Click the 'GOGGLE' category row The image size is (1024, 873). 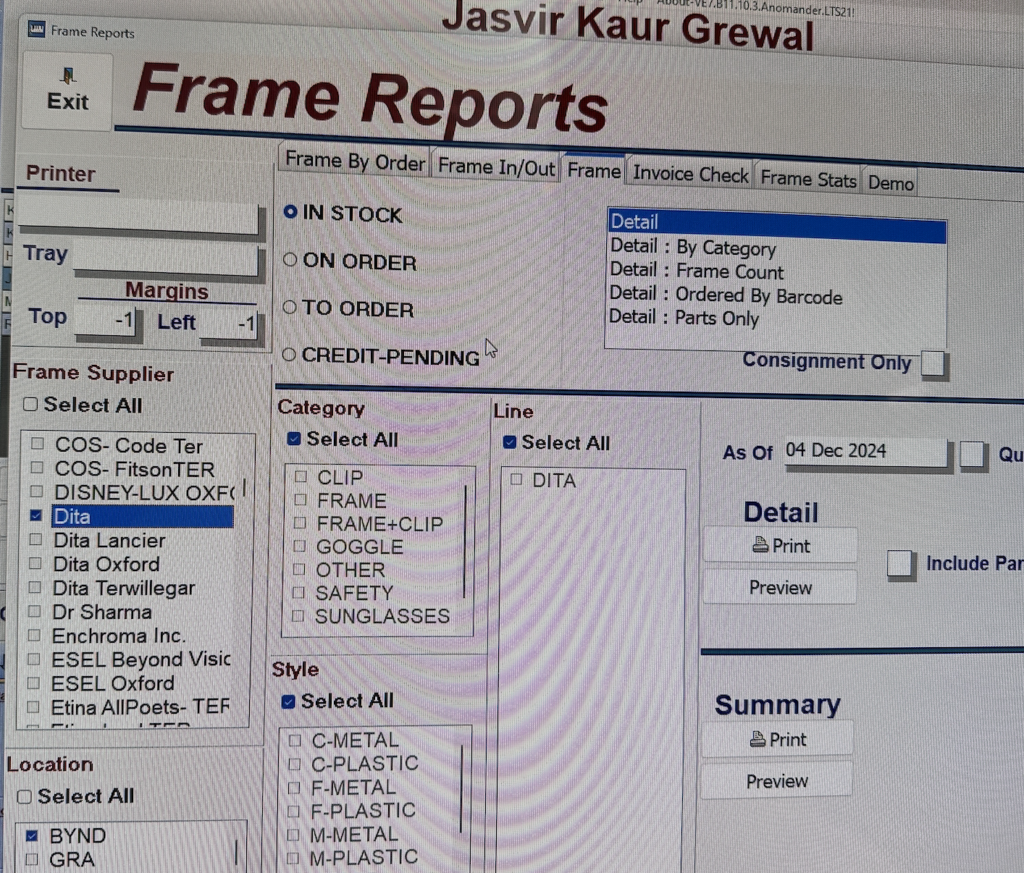(359, 547)
